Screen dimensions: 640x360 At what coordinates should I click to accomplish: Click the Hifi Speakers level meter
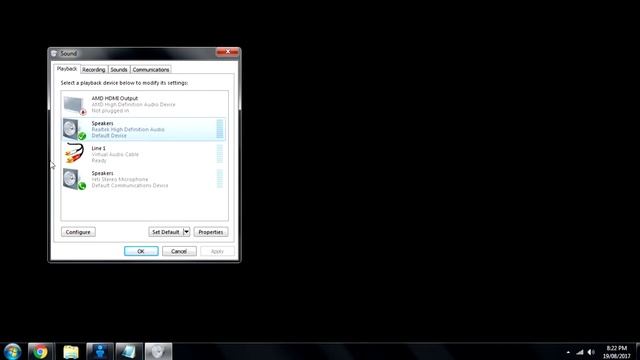[220, 179]
